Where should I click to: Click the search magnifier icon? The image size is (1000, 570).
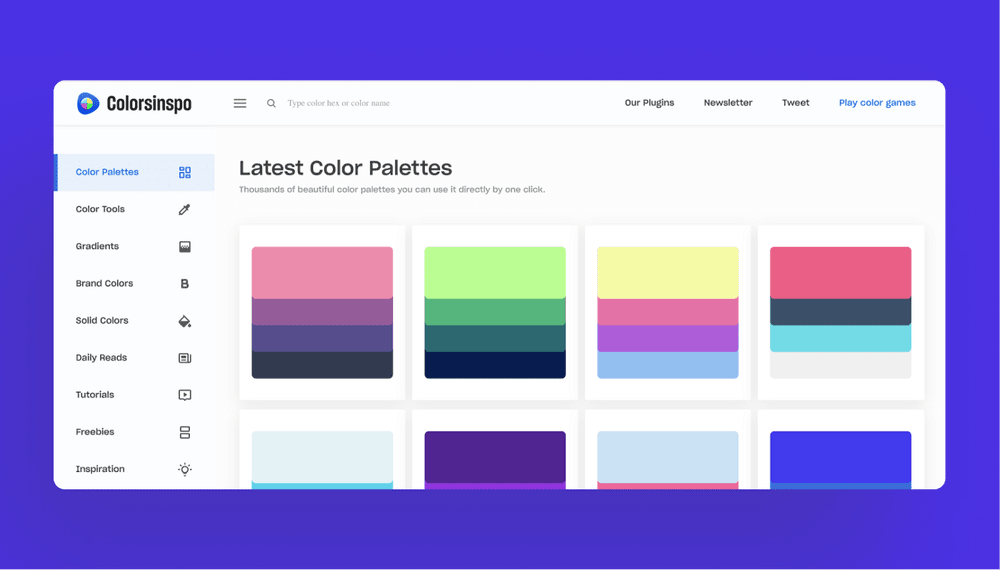point(271,103)
